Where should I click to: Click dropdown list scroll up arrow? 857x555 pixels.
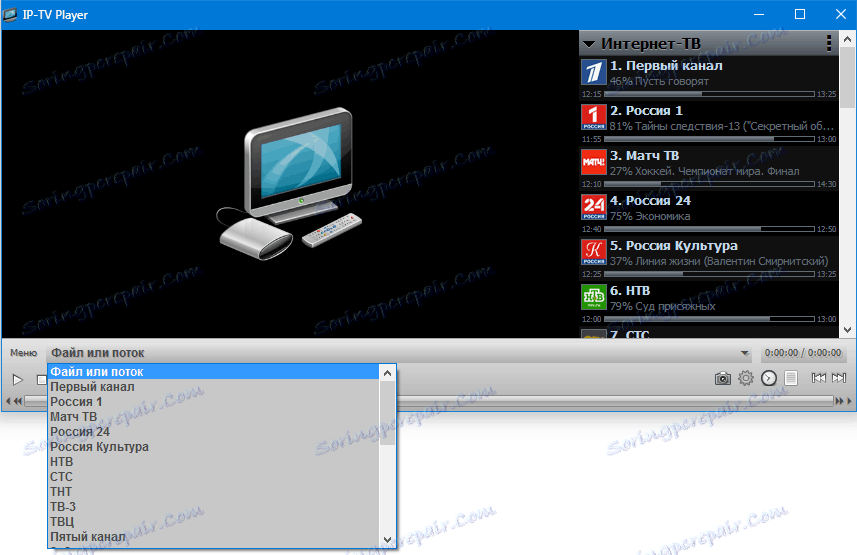click(x=388, y=373)
